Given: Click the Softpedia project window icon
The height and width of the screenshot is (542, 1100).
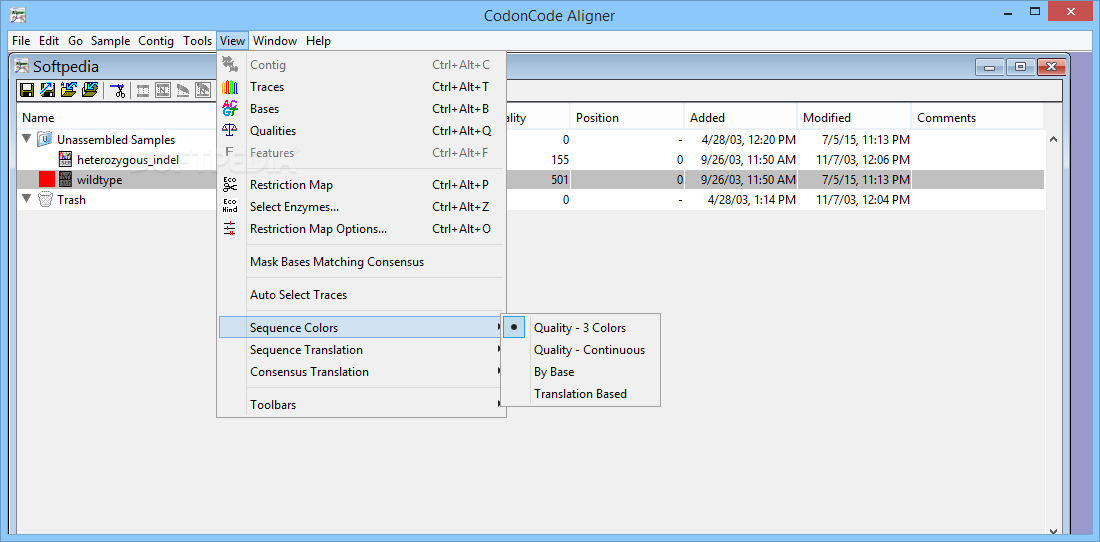Looking at the screenshot, I should 22,67.
